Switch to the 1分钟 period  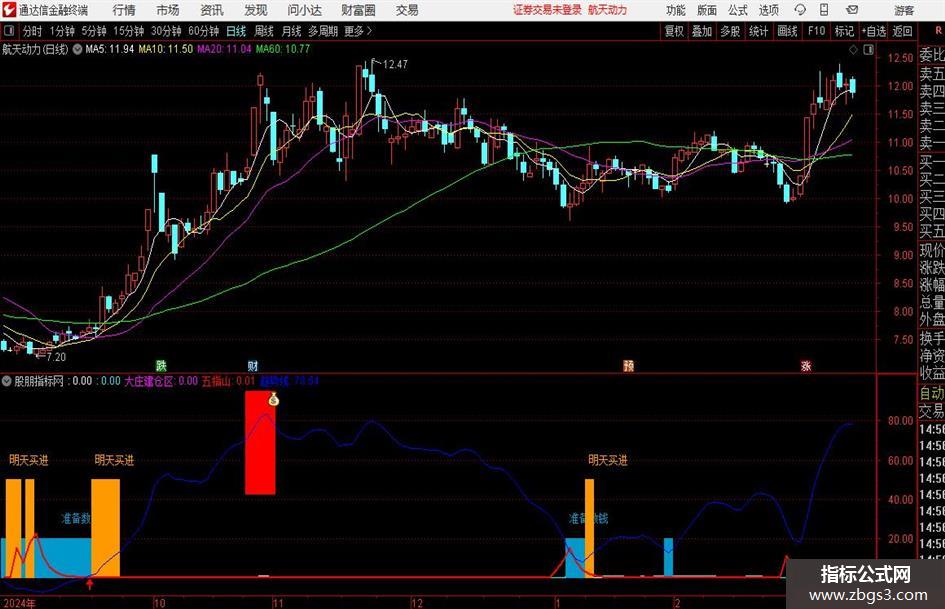(x=62, y=31)
